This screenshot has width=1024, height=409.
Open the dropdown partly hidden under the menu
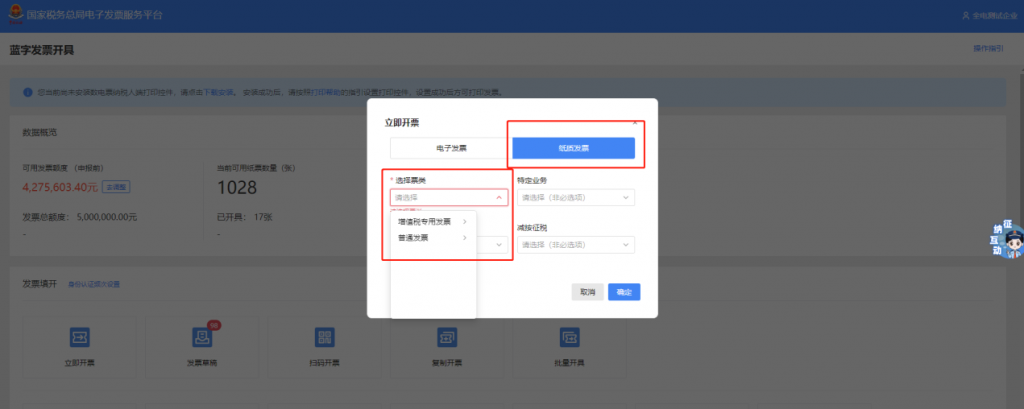point(492,245)
